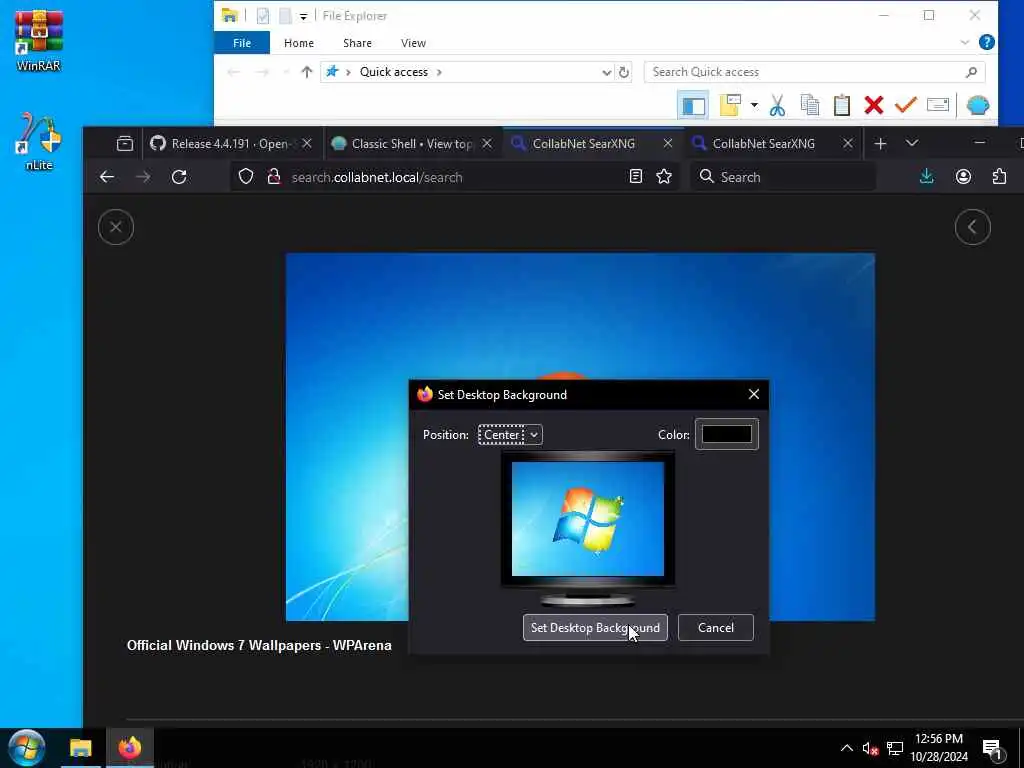Screen dimensions: 1024x768
Task: Bookmark this page with the star icon
Action: point(664,176)
